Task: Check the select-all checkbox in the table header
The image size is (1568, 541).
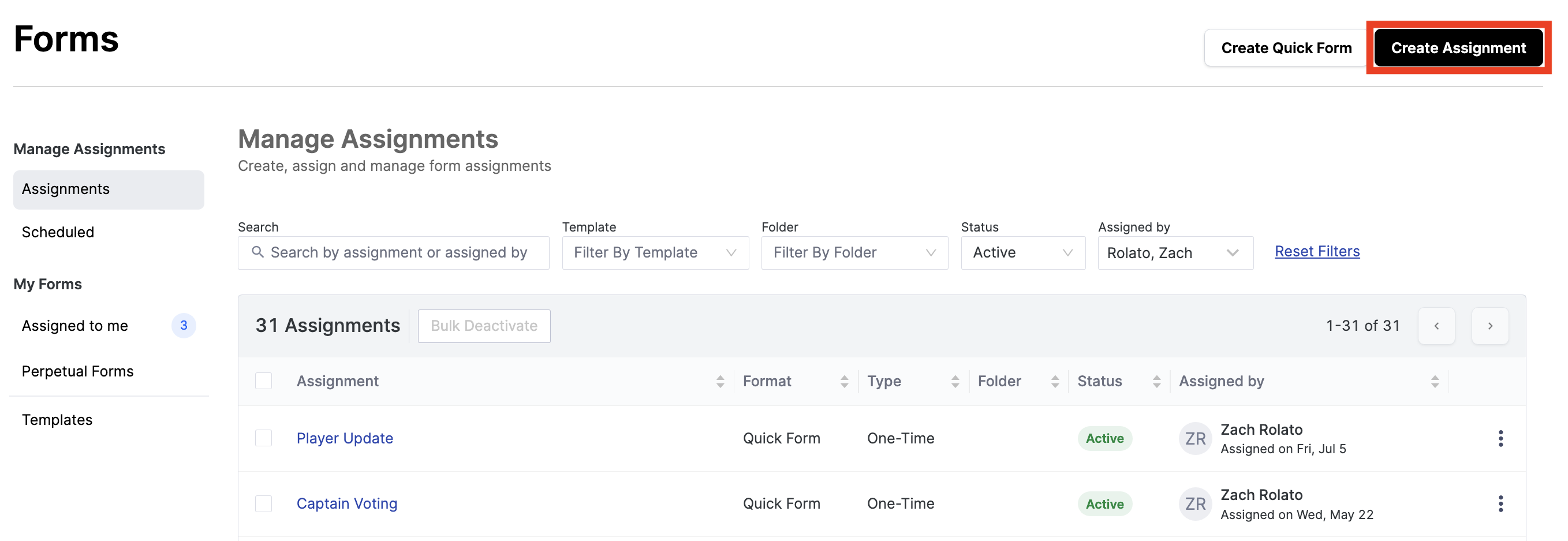Action: click(264, 381)
